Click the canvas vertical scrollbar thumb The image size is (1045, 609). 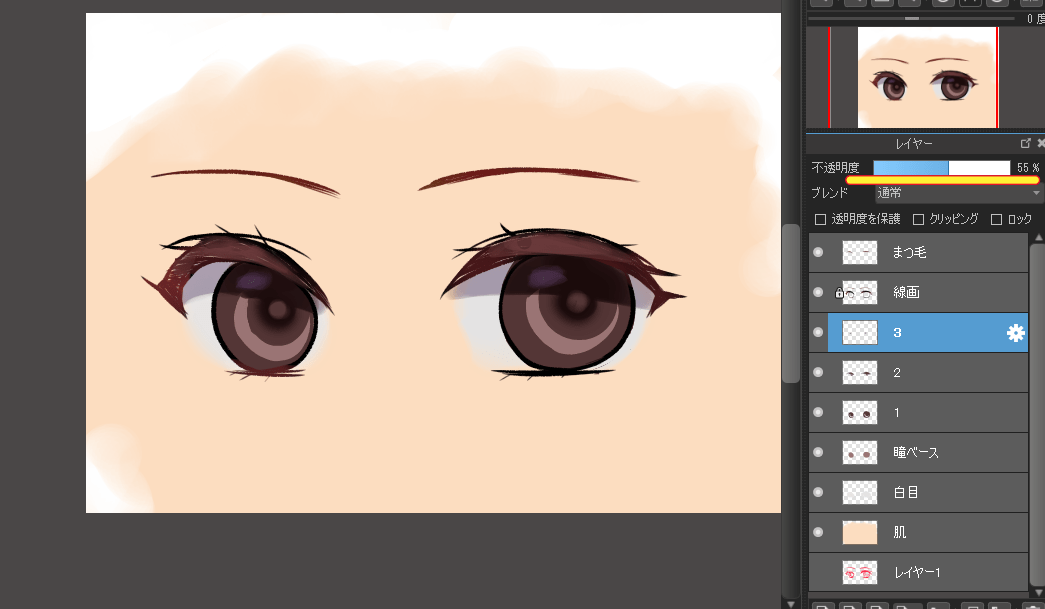(x=790, y=303)
